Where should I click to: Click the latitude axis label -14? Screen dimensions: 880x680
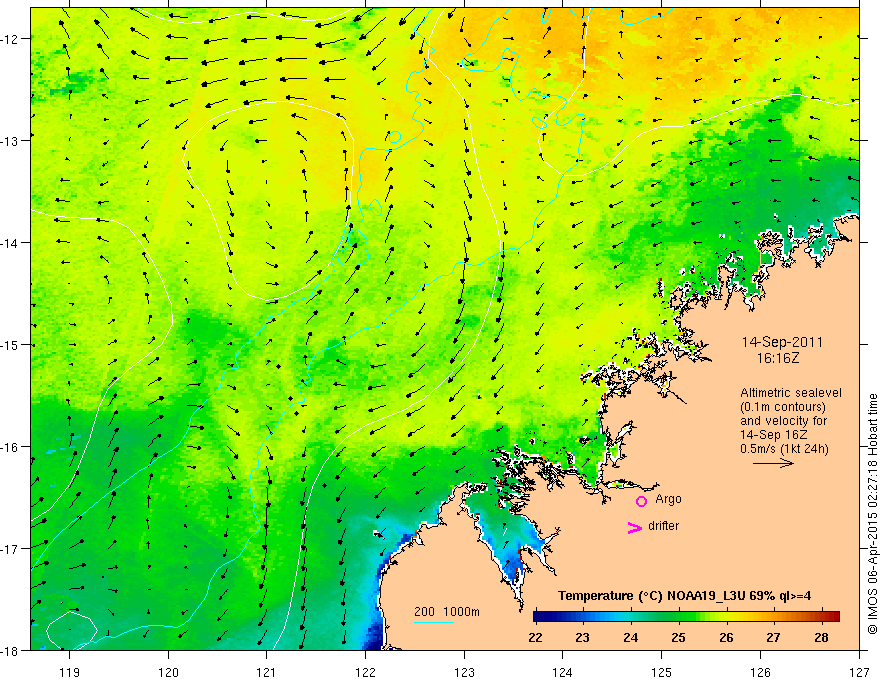point(10,243)
